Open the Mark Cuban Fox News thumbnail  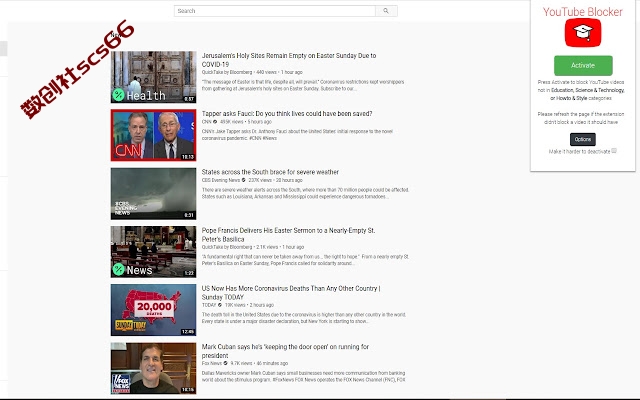click(153, 368)
